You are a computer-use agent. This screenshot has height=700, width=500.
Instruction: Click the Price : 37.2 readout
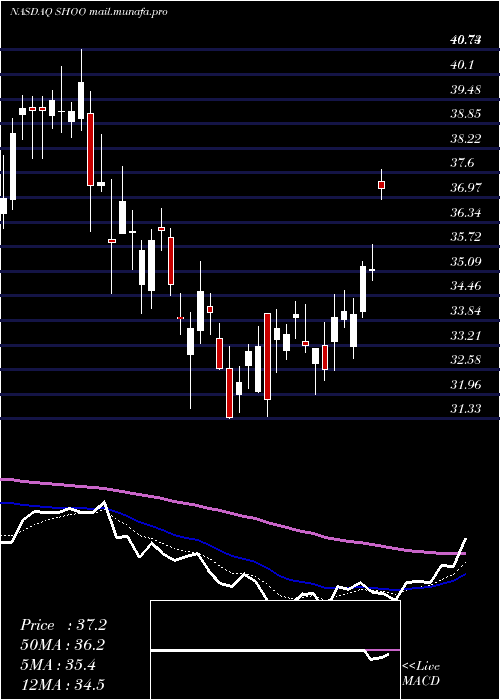(63, 625)
